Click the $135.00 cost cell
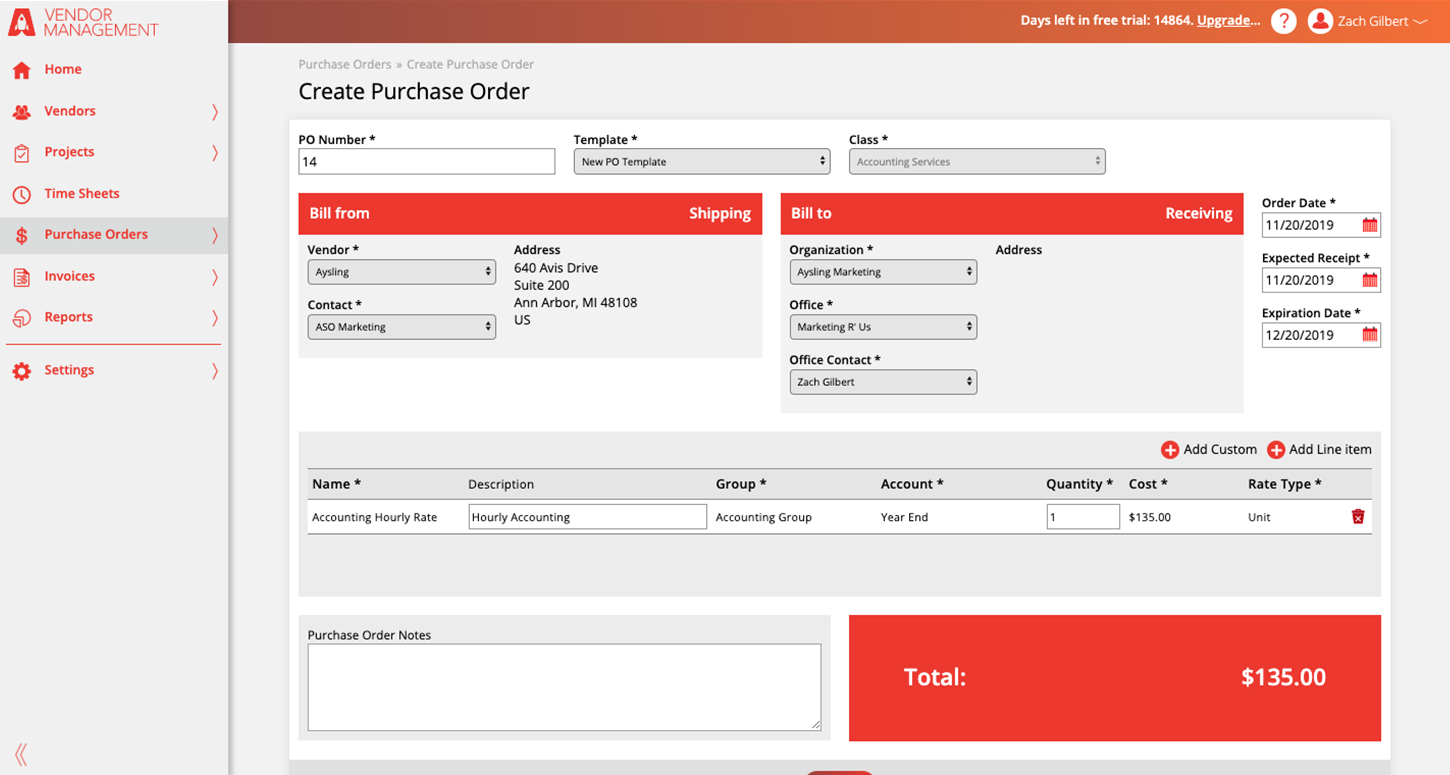This screenshot has width=1450, height=775. pyautogui.click(x=1150, y=518)
